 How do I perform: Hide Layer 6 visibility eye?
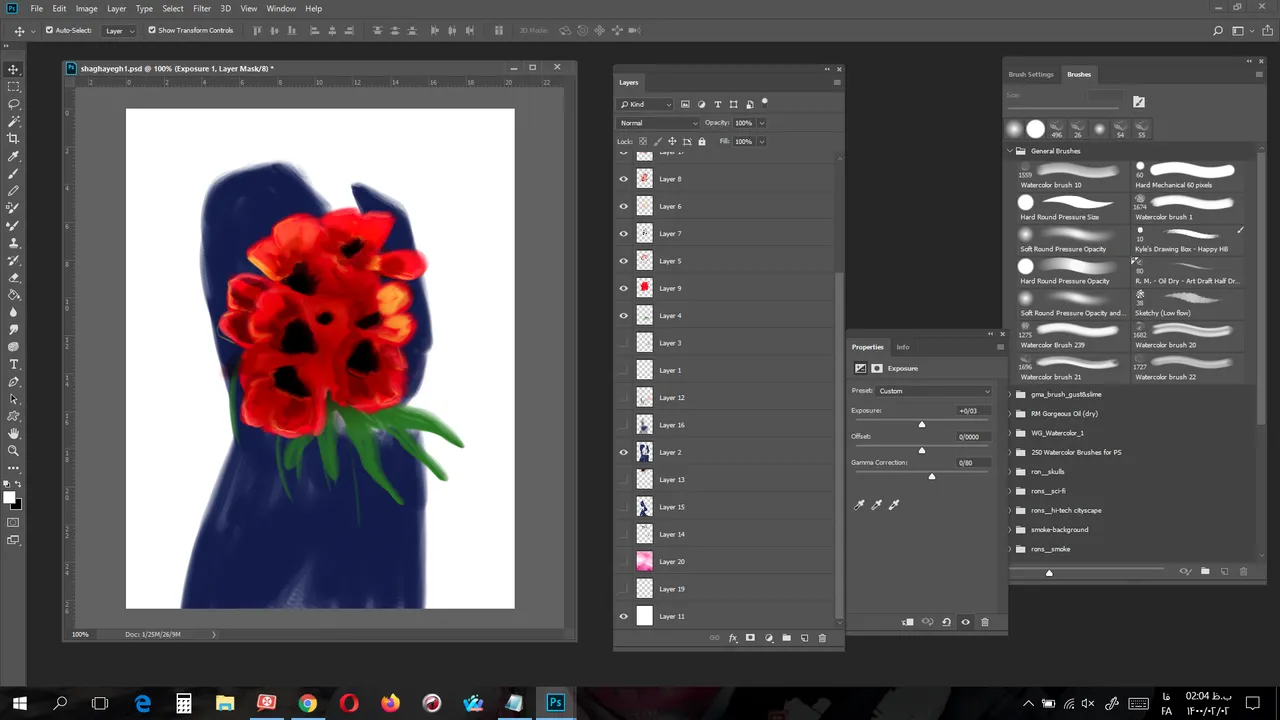[624, 206]
